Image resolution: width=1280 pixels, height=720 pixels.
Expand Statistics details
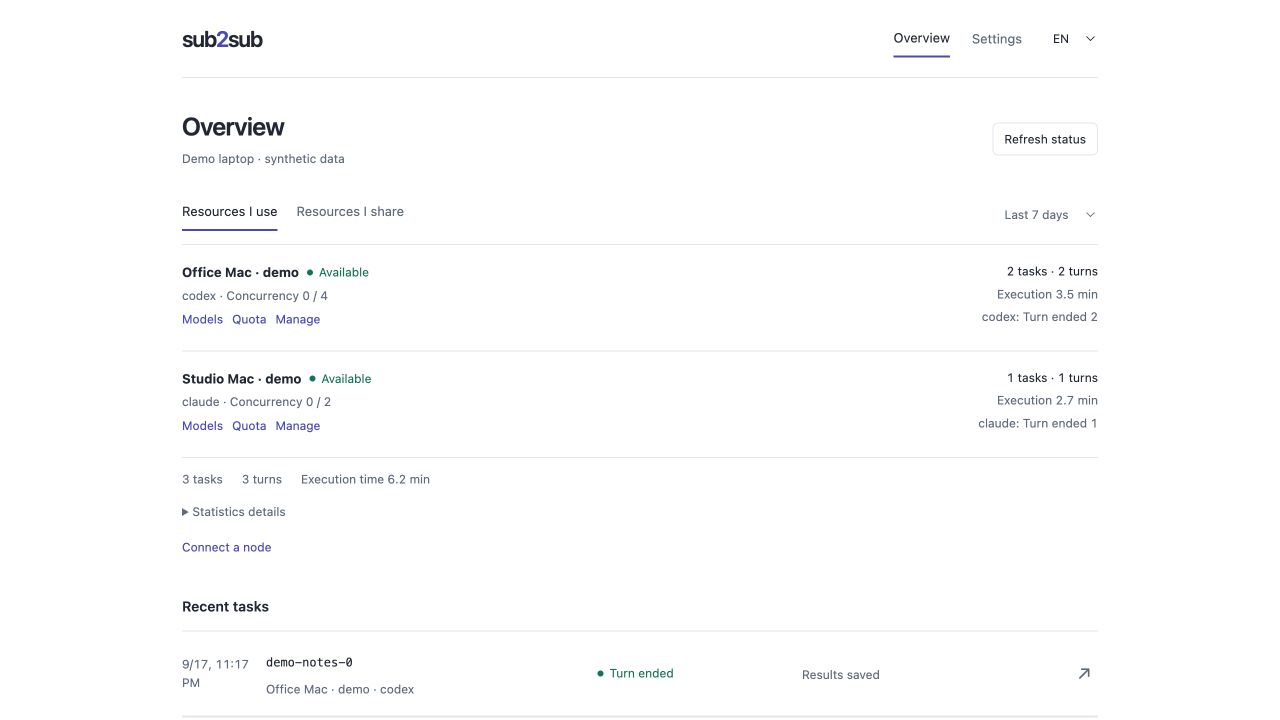click(x=234, y=512)
